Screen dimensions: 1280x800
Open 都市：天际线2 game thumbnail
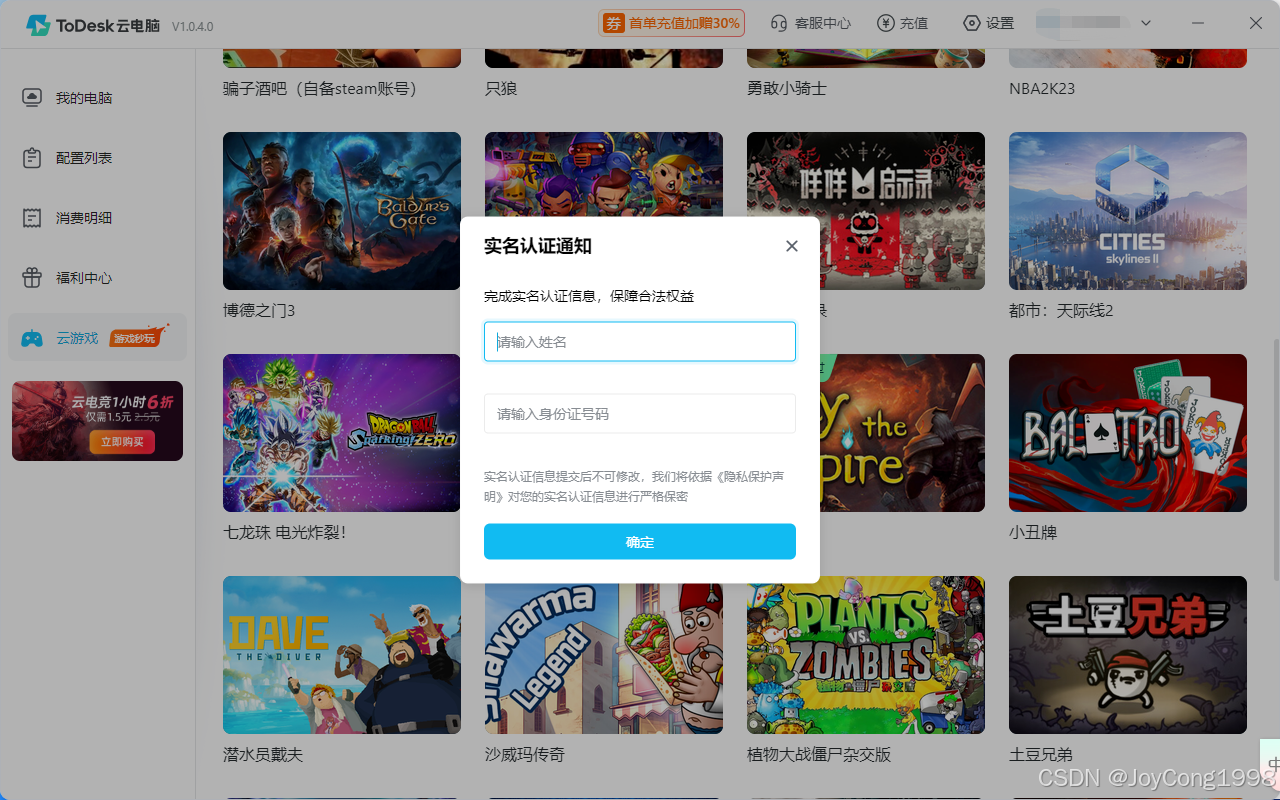click(x=1128, y=211)
